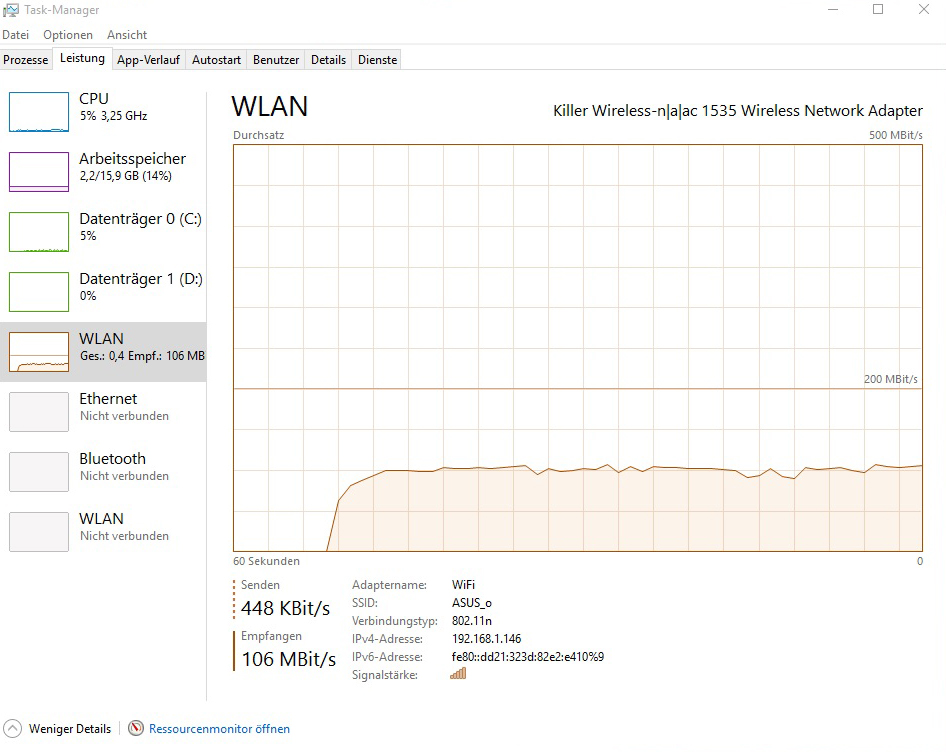Image resolution: width=946 pixels, height=752 pixels.
Task: Select the disconnected WLAN graph thumbnail
Action: (39, 532)
